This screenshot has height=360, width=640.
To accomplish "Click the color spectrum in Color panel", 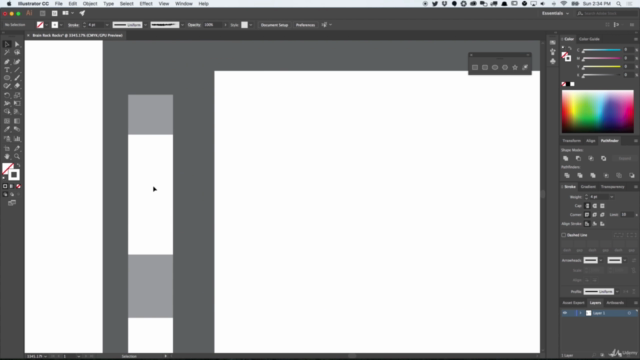I will coord(598,111).
